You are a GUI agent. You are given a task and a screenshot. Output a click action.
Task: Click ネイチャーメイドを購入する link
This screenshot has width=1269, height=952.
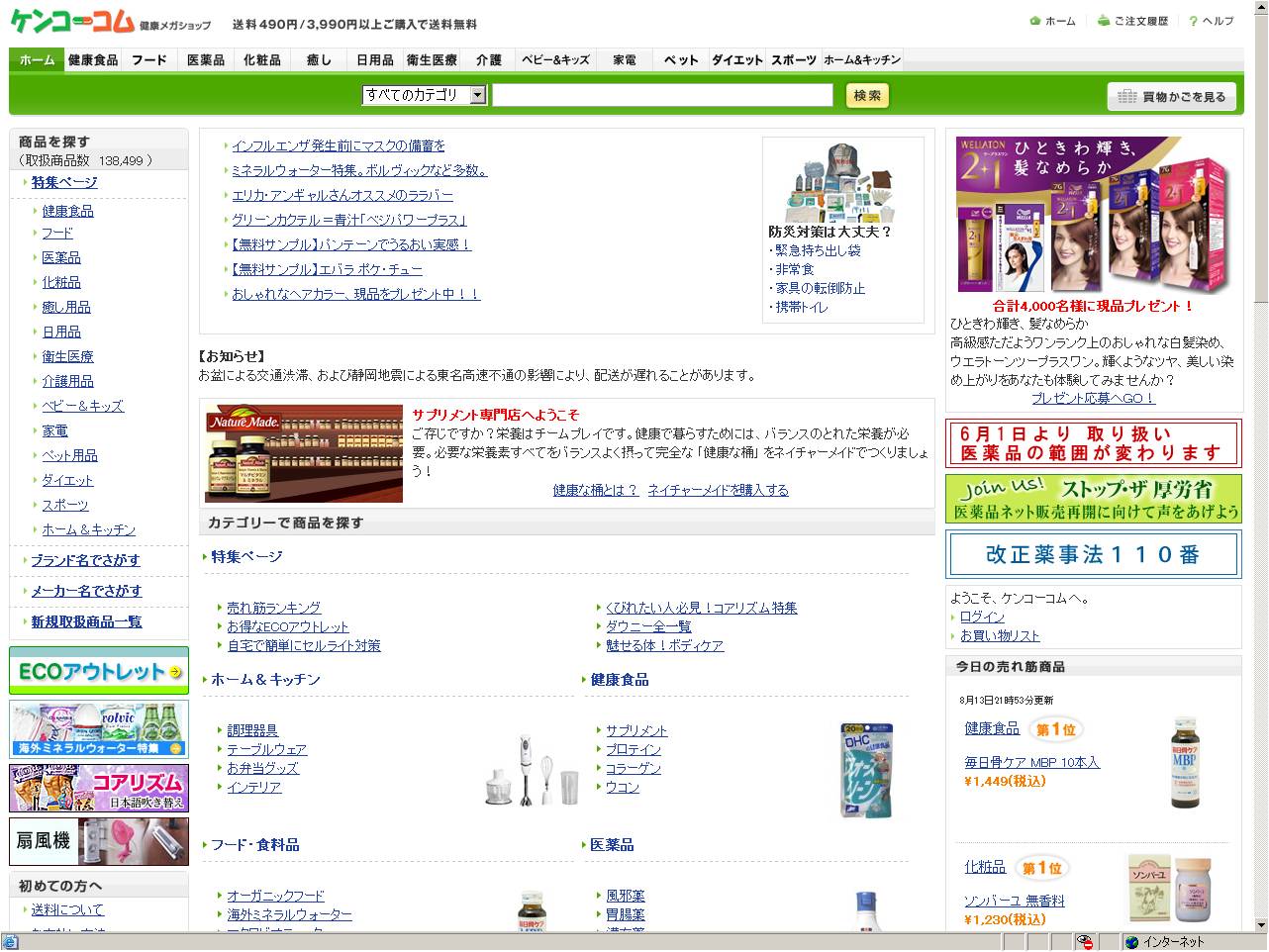[x=719, y=490]
